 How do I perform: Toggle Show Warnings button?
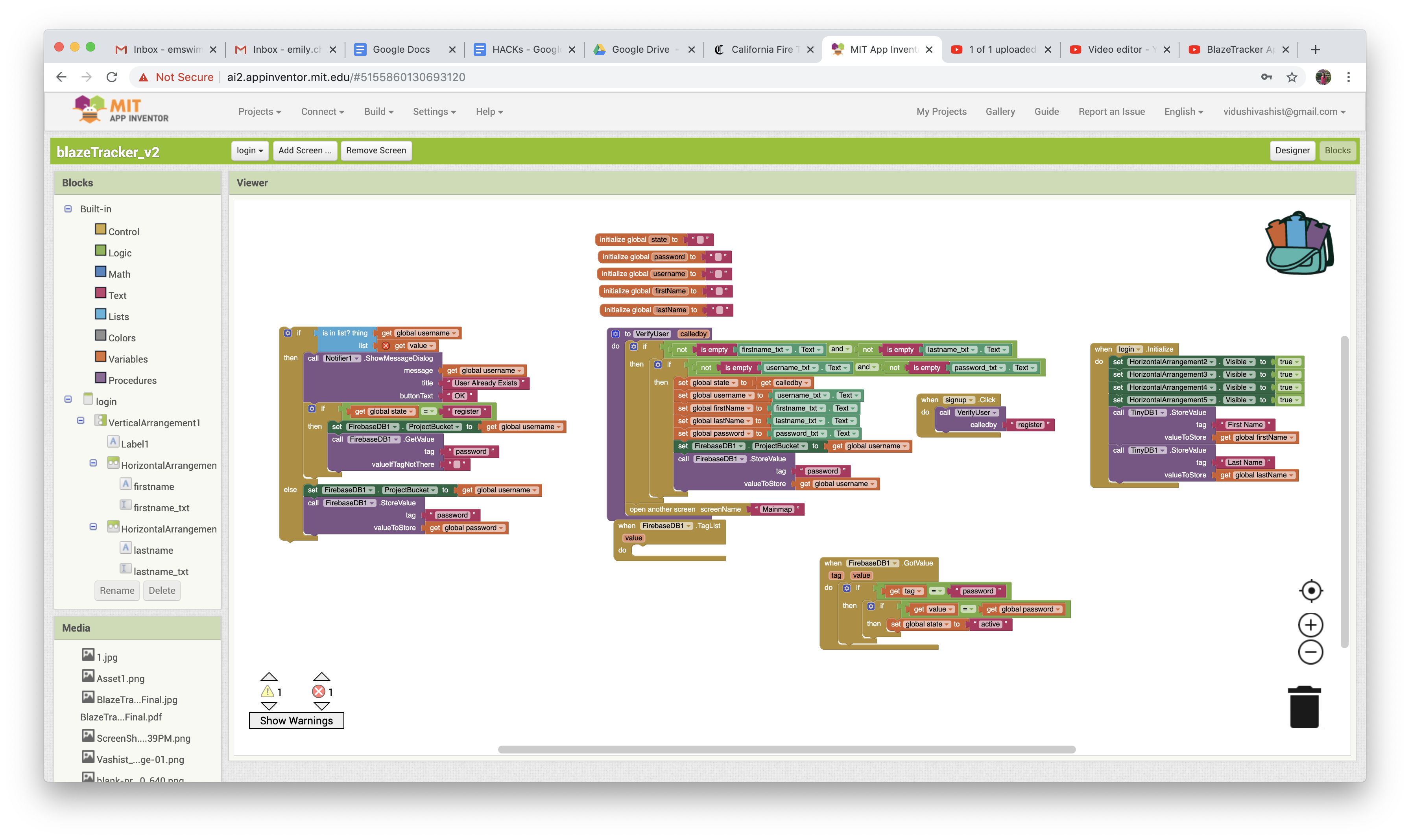click(x=296, y=720)
